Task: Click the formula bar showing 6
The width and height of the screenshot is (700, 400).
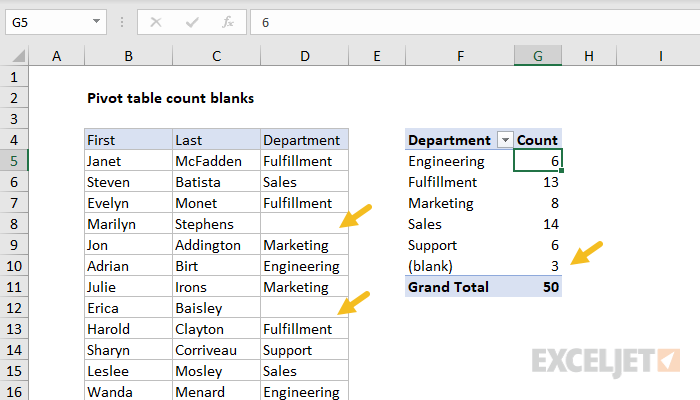Action: [x=475, y=22]
